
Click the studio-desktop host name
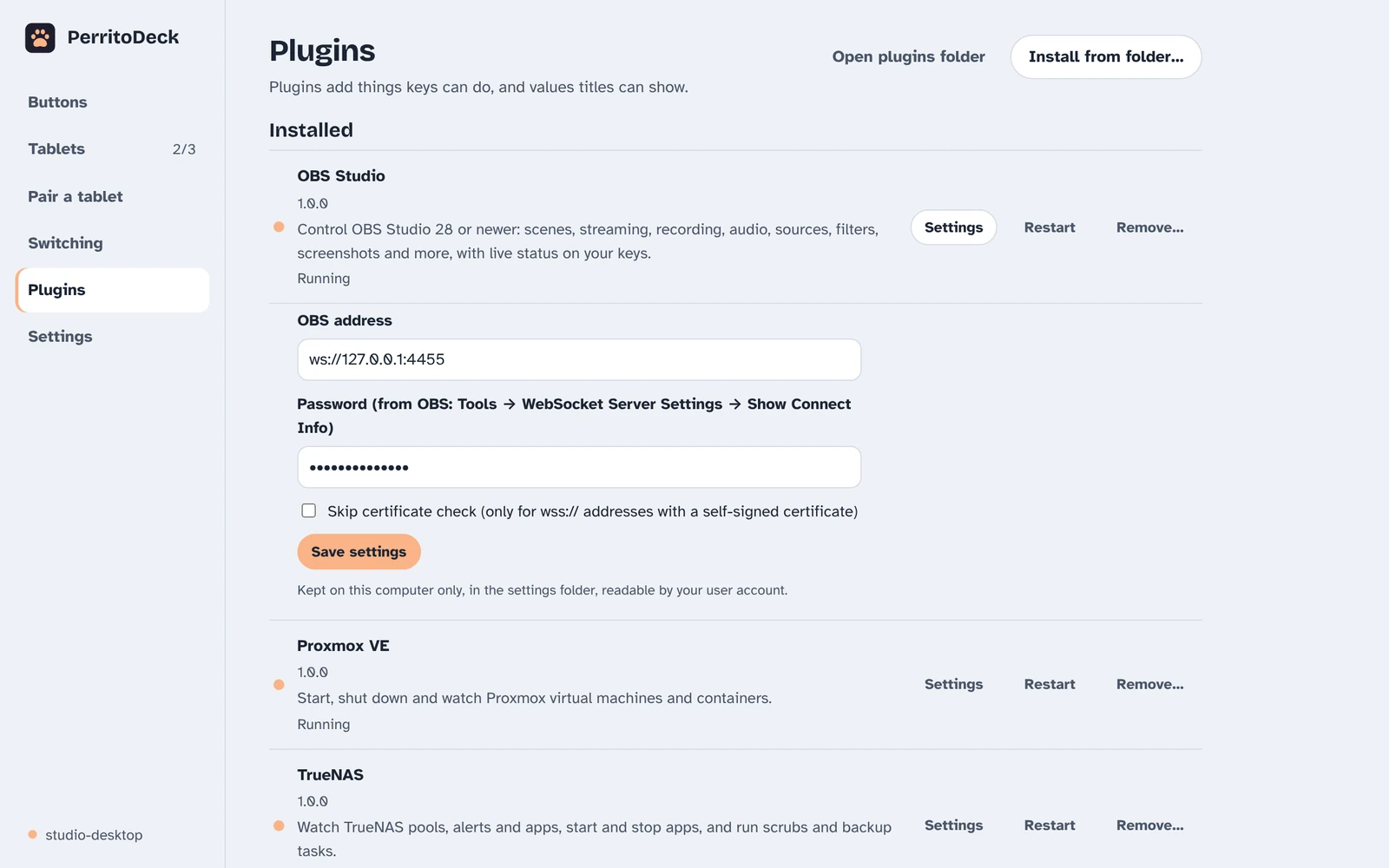pos(94,835)
